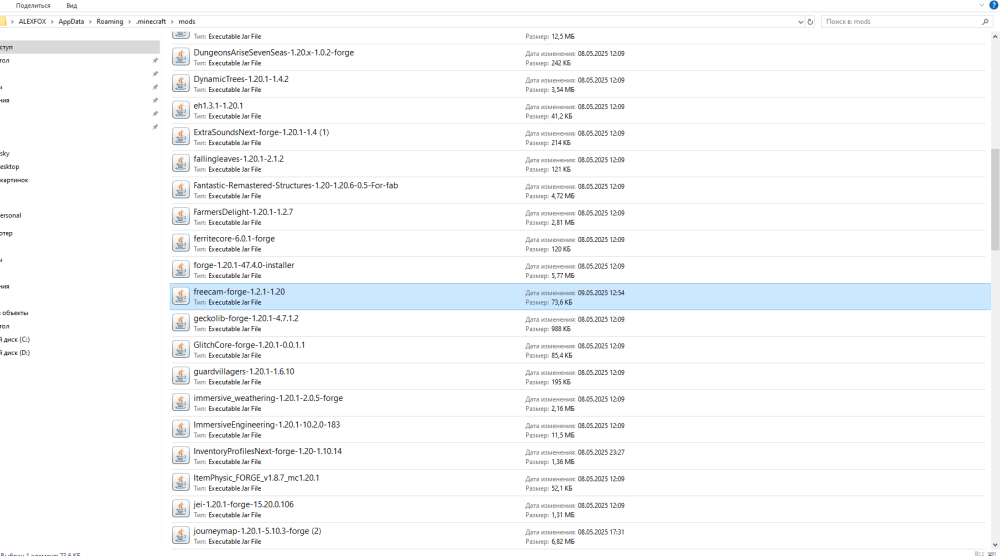Go to ALEXFOX folder in address bar

pyautogui.click(x=32, y=22)
